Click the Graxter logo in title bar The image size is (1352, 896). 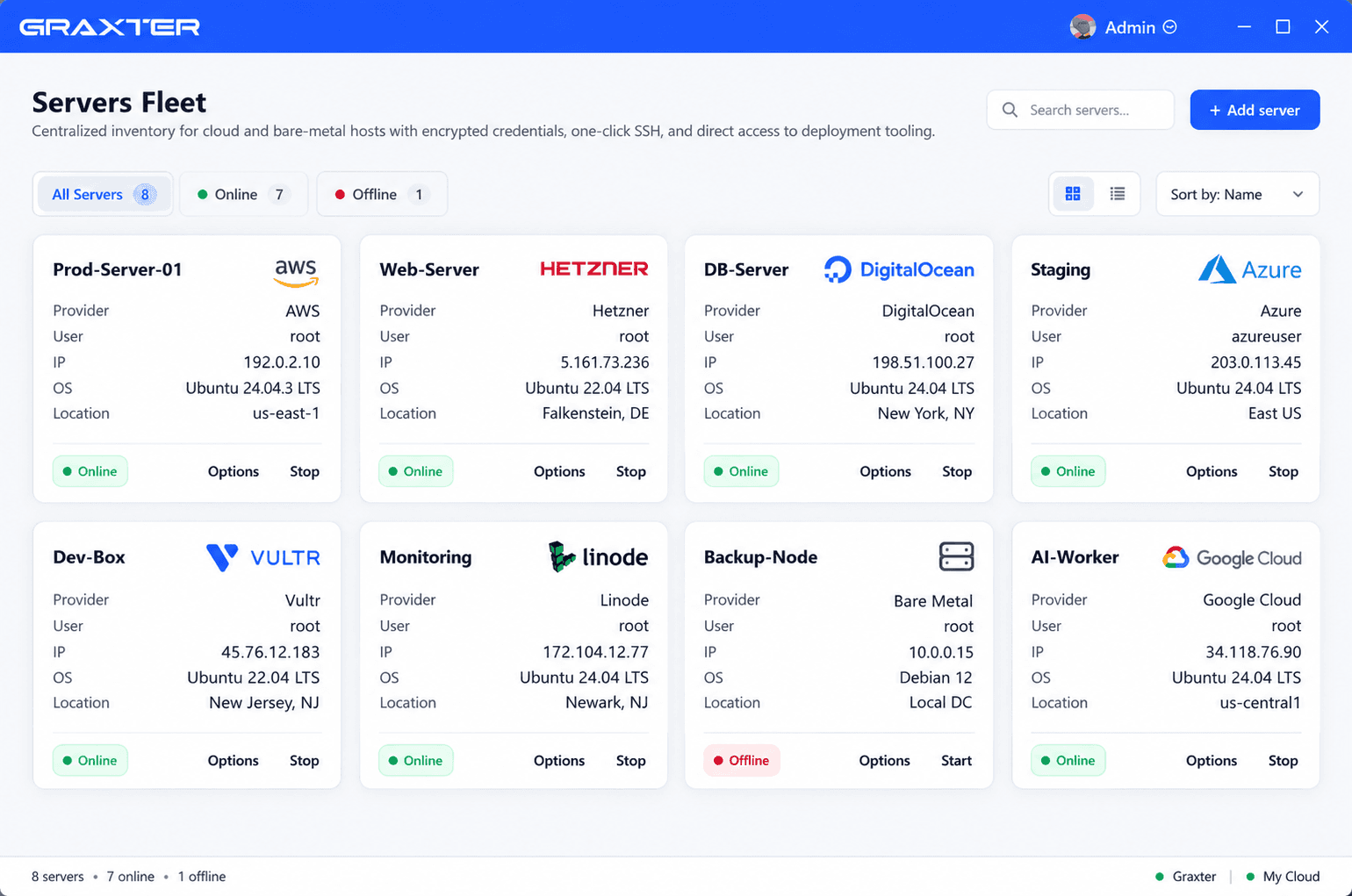point(110,27)
